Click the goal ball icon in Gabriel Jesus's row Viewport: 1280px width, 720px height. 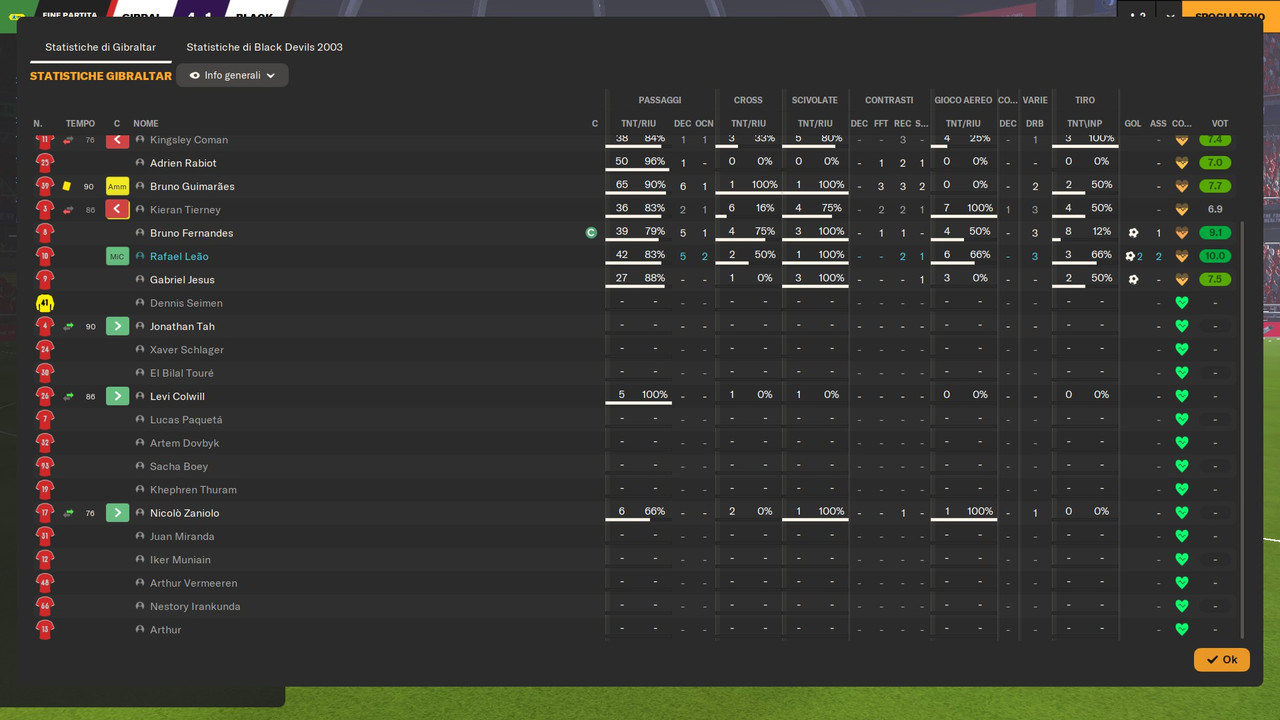(1133, 280)
